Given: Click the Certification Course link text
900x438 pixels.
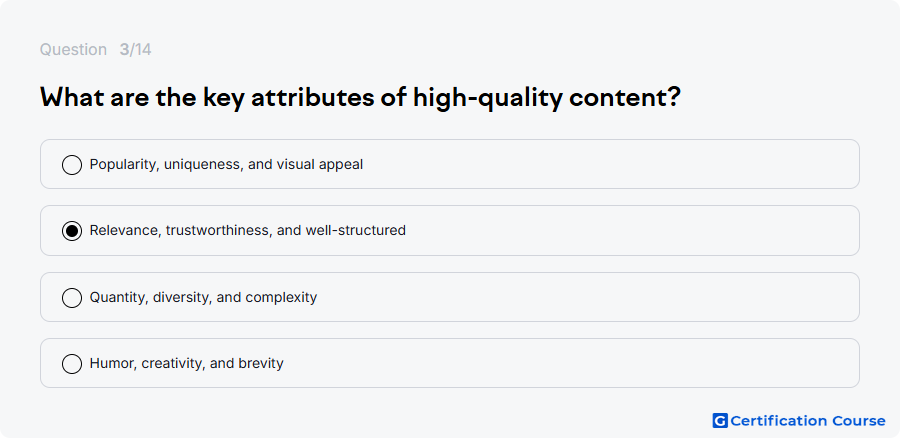Looking at the screenshot, I should point(808,421).
